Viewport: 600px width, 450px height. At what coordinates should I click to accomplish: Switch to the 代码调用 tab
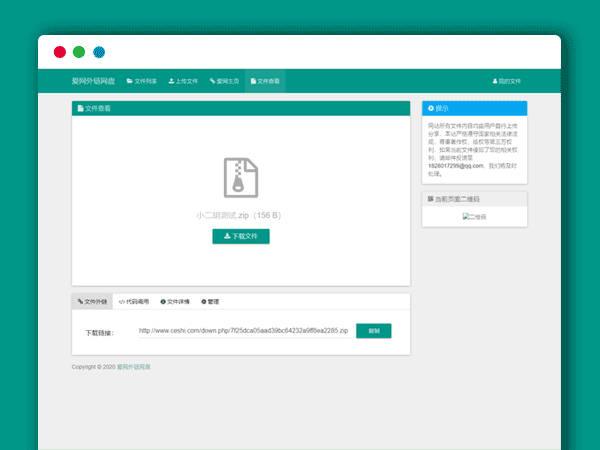click(133, 301)
